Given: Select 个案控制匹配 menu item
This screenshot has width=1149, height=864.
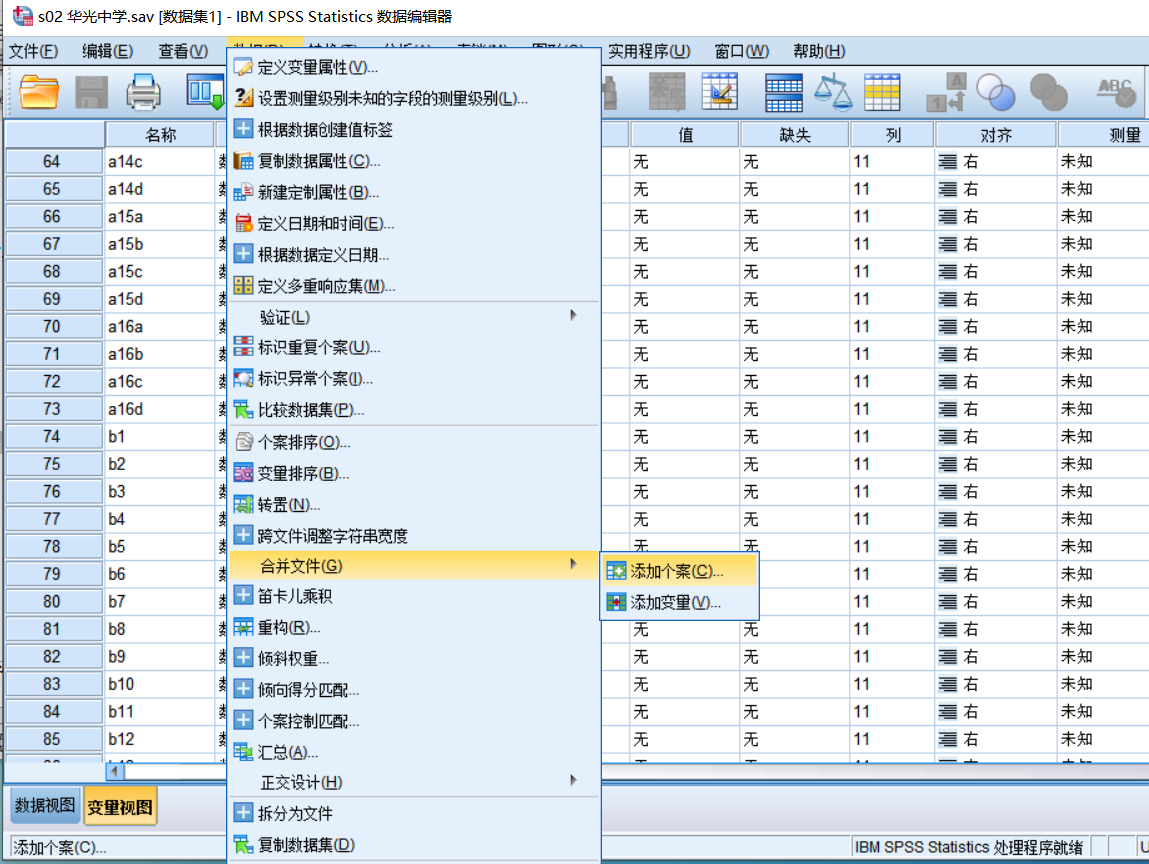Looking at the screenshot, I should click(x=414, y=721).
